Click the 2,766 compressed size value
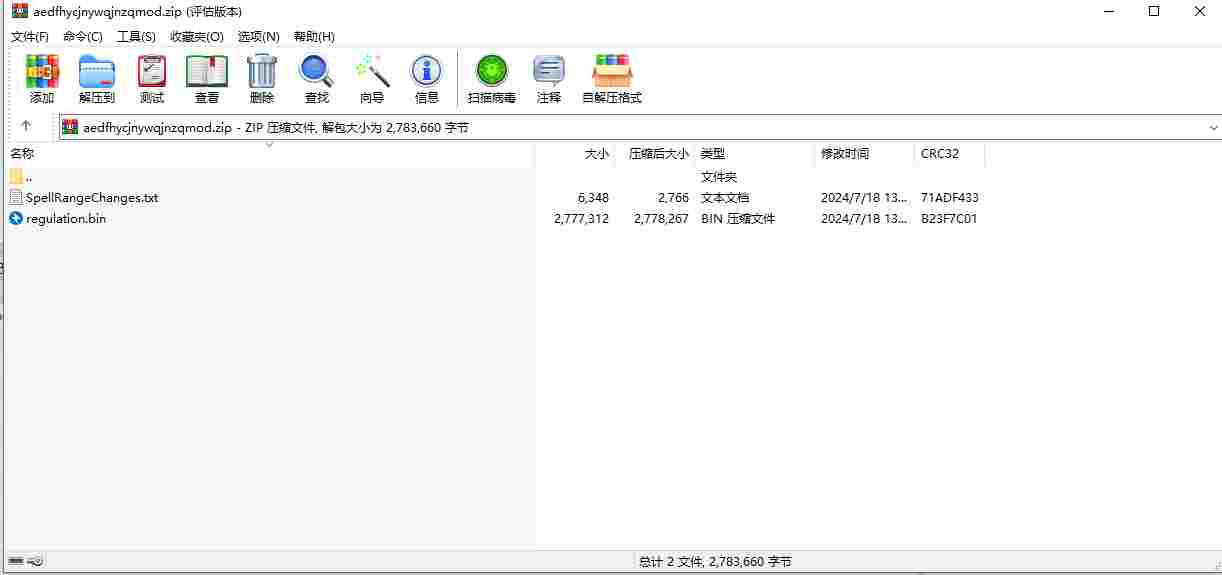The image size is (1222, 575). (x=673, y=198)
